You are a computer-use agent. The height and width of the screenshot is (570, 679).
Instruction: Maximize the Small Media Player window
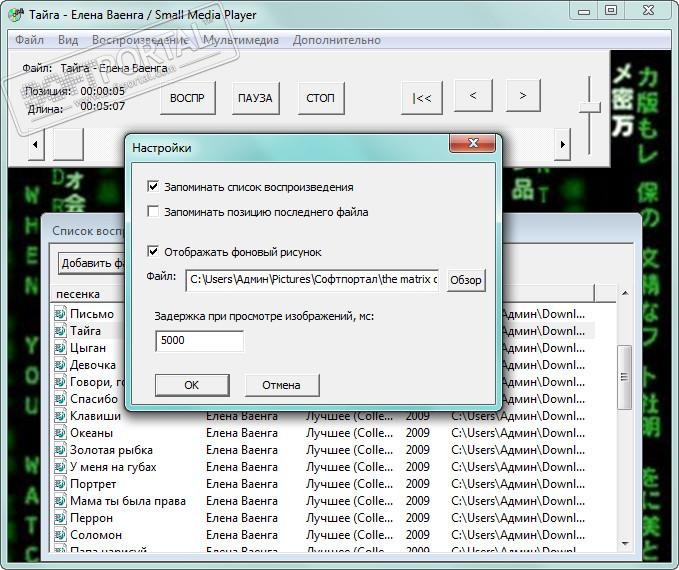[611, 10]
